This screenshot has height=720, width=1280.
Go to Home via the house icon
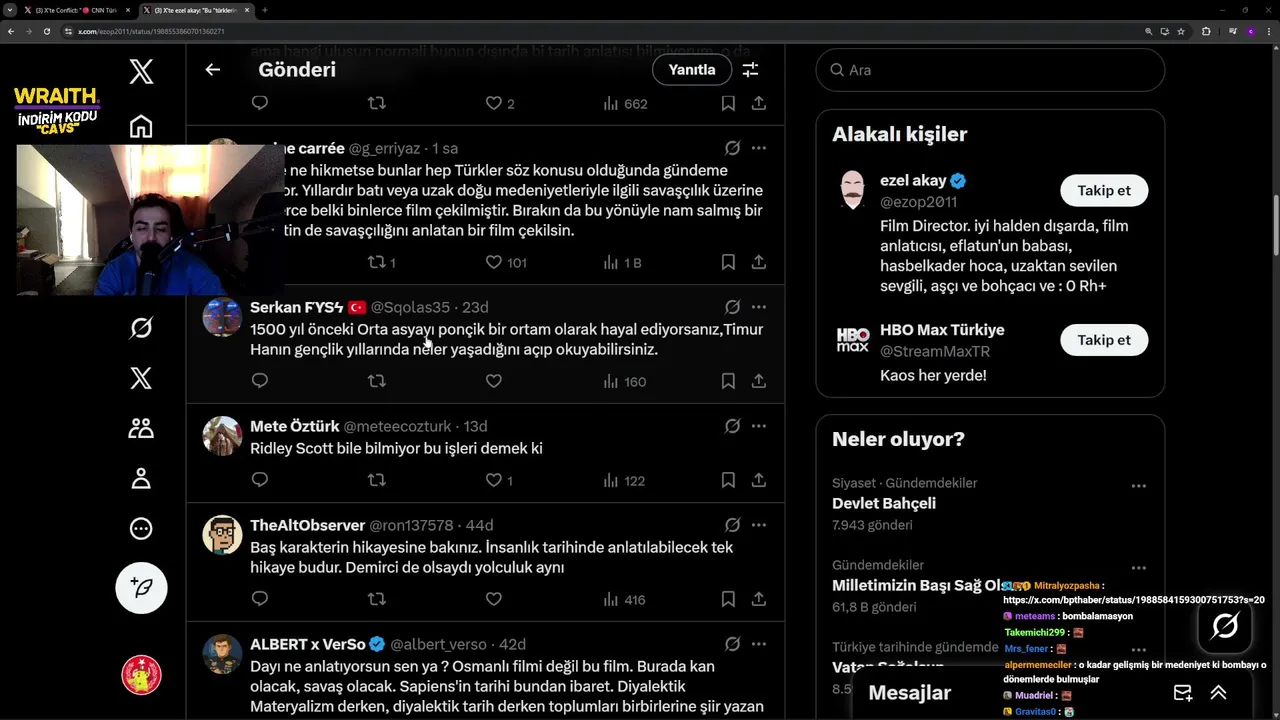(x=141, y=126)
